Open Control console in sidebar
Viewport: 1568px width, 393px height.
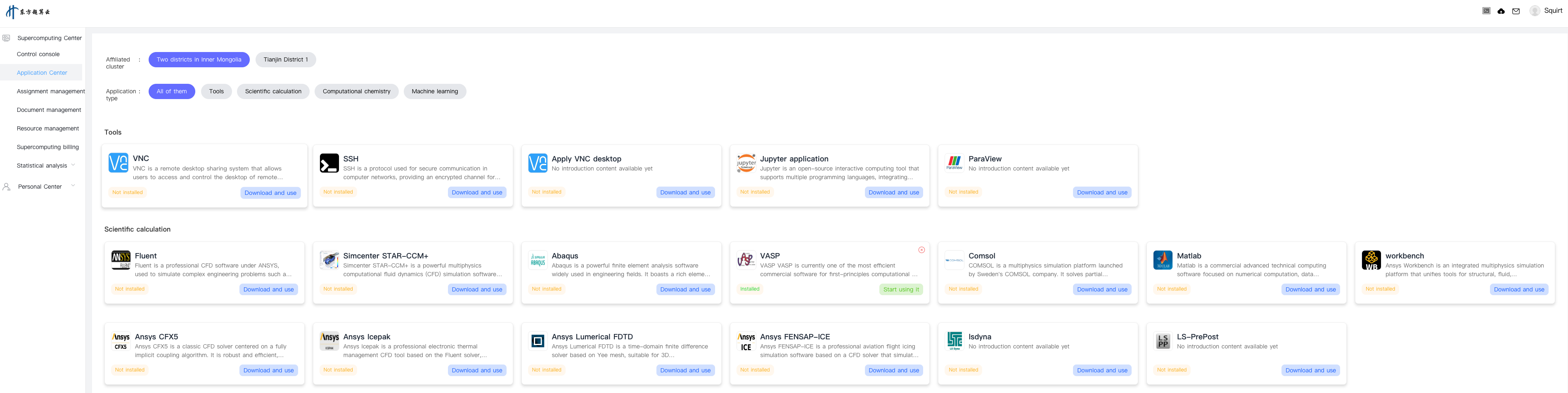(38, 54)
